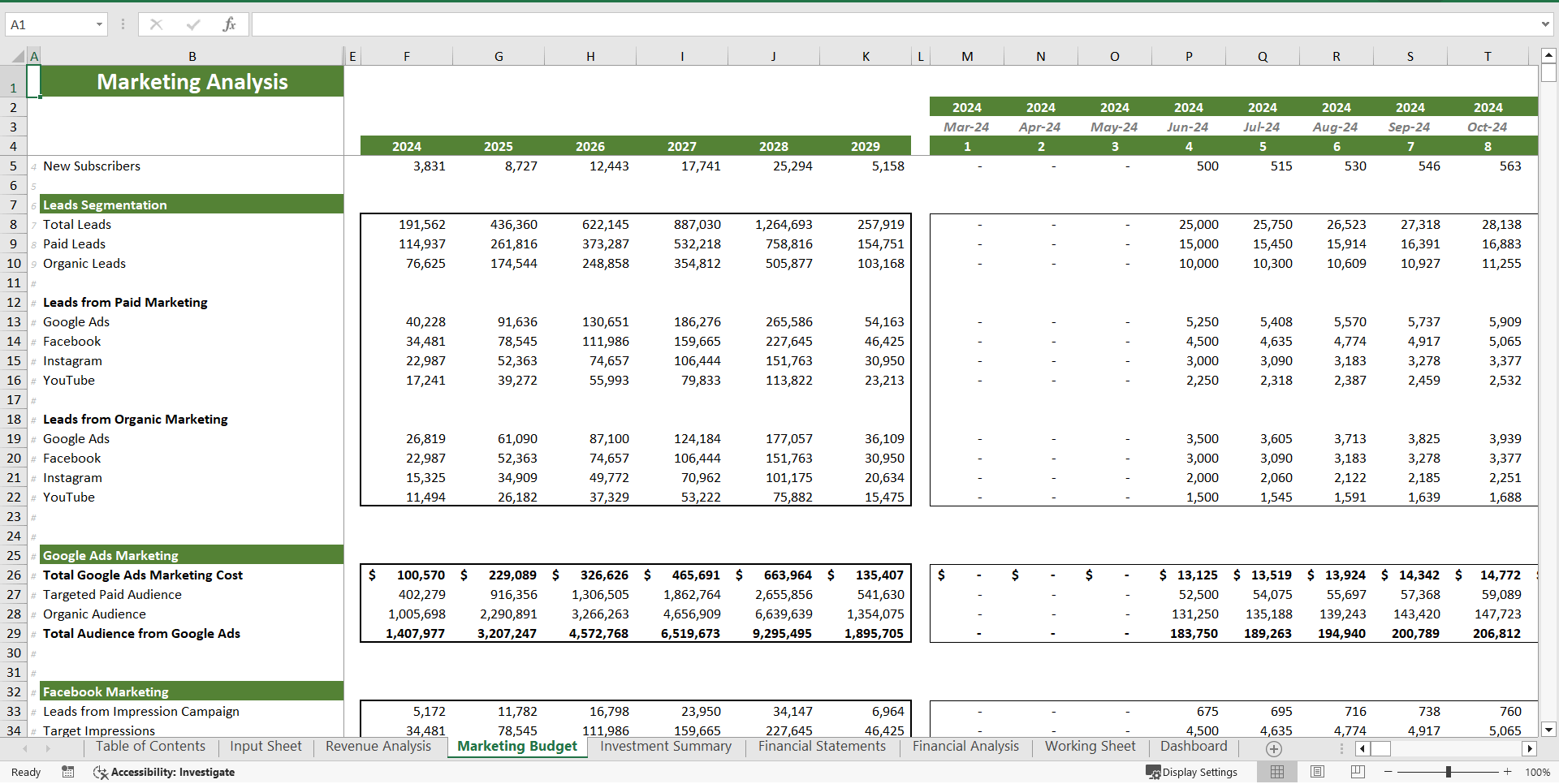Image resolution: width=1559 pixels, height=784 pixels.
Task: Click the horizontal scrollbar thumb
Action: (x=1380, y=748)
